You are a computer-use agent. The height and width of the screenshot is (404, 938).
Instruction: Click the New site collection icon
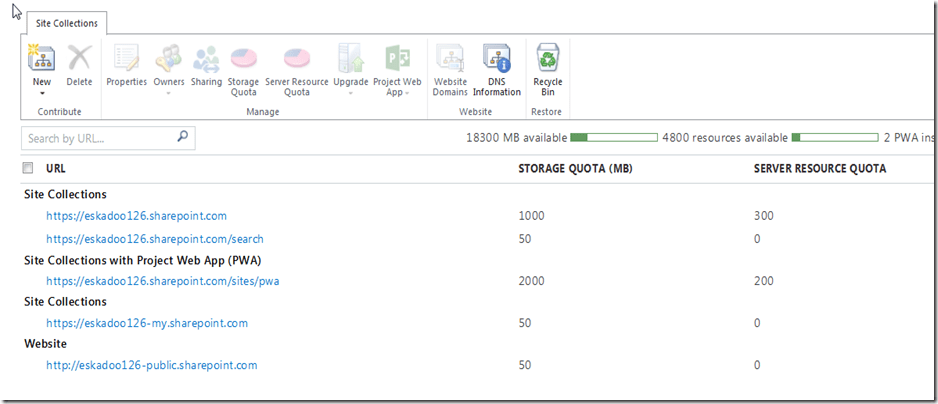[x=42, y=57]
